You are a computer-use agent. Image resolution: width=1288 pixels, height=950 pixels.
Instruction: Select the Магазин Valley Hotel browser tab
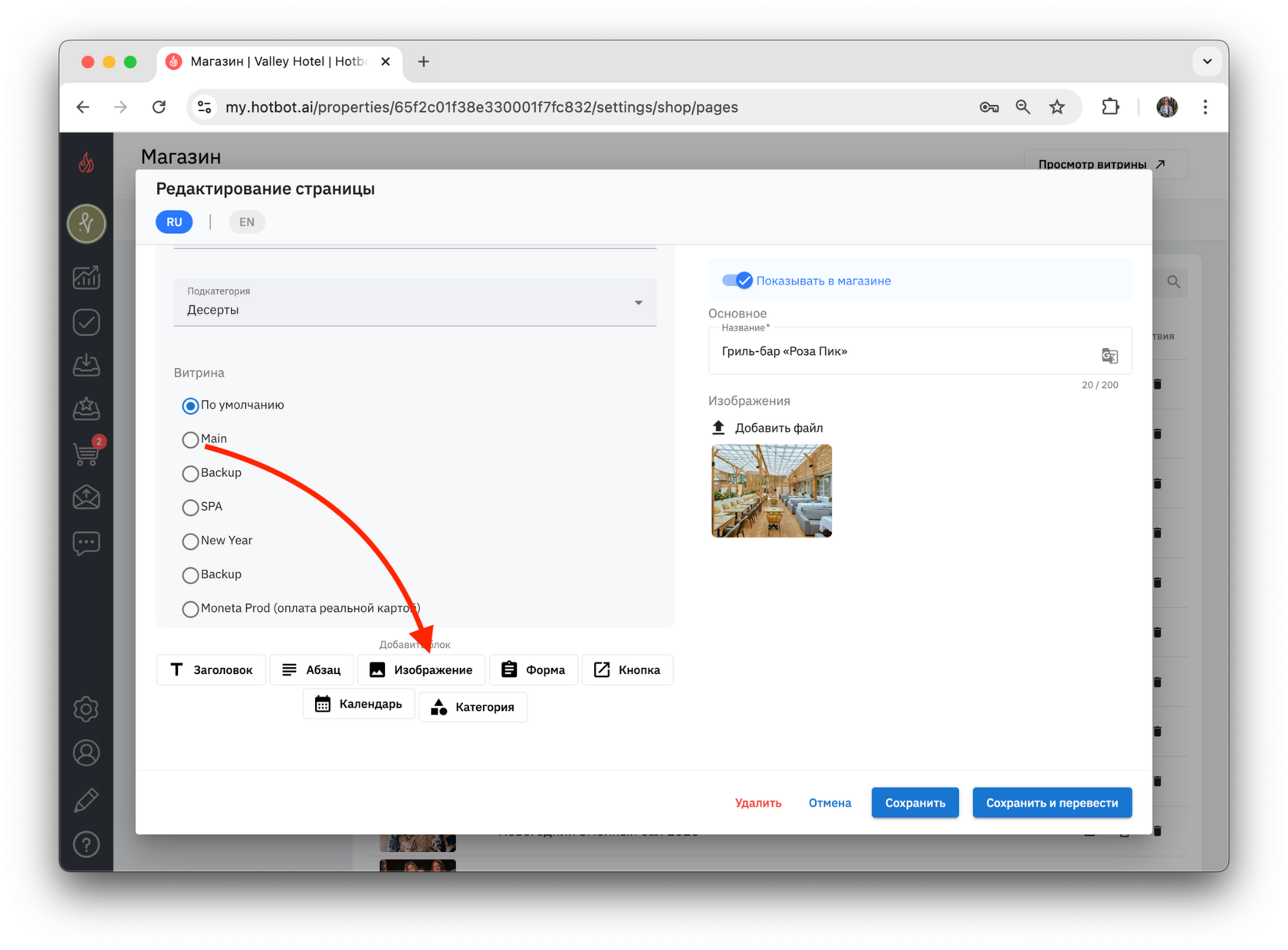click(278, 61)
